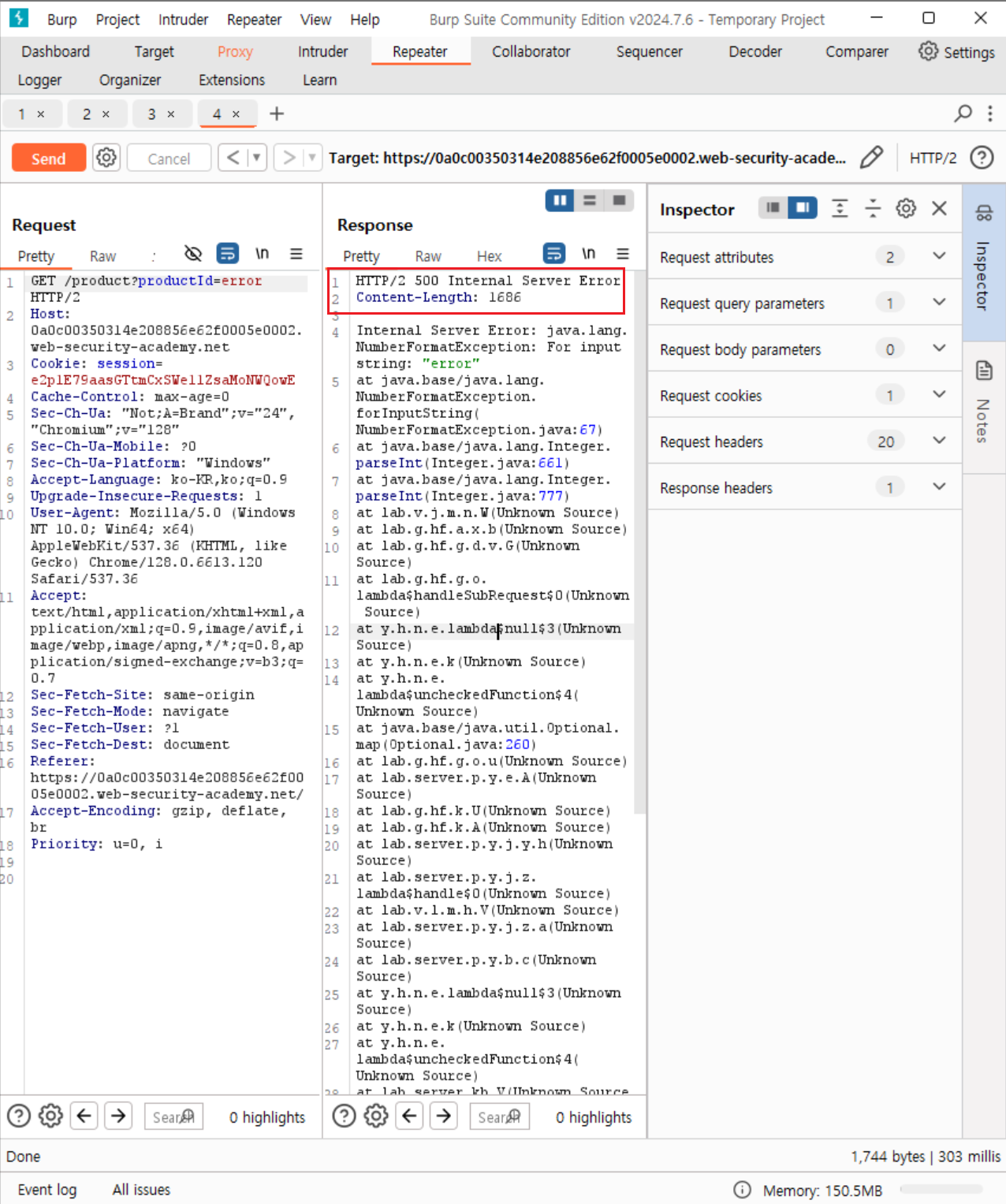Click Inspector expand all sections icon

pyautogui.click(x=840, y=208)
